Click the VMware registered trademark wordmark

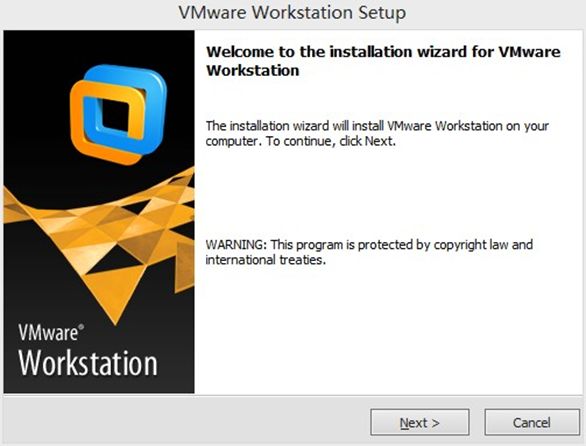(51, 332)
